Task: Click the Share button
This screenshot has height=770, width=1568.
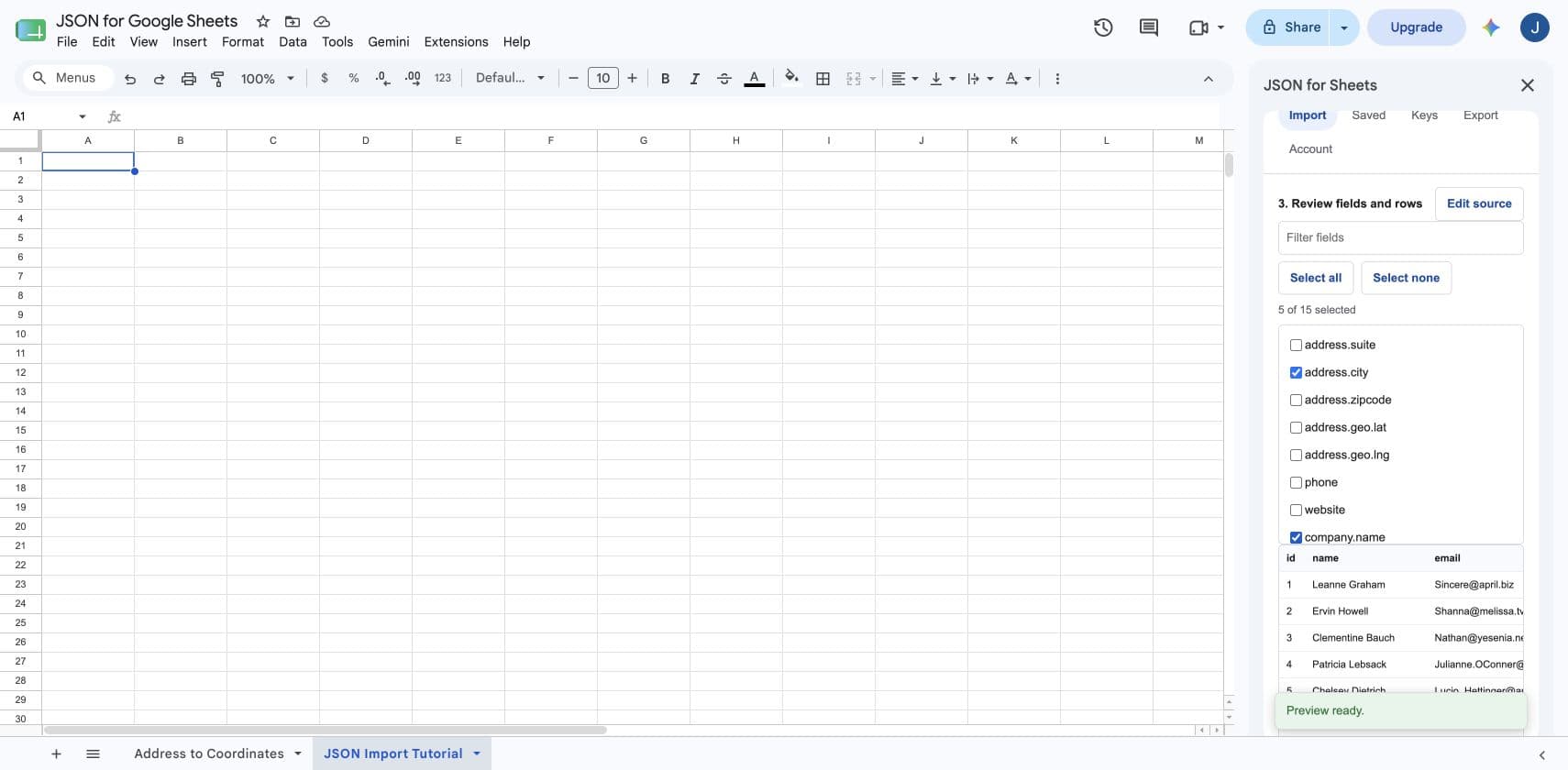Action: 1289,27
